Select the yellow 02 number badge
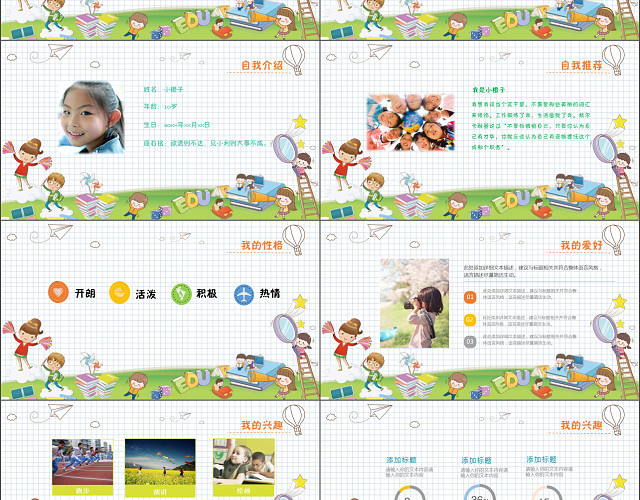 click(470, 320)
